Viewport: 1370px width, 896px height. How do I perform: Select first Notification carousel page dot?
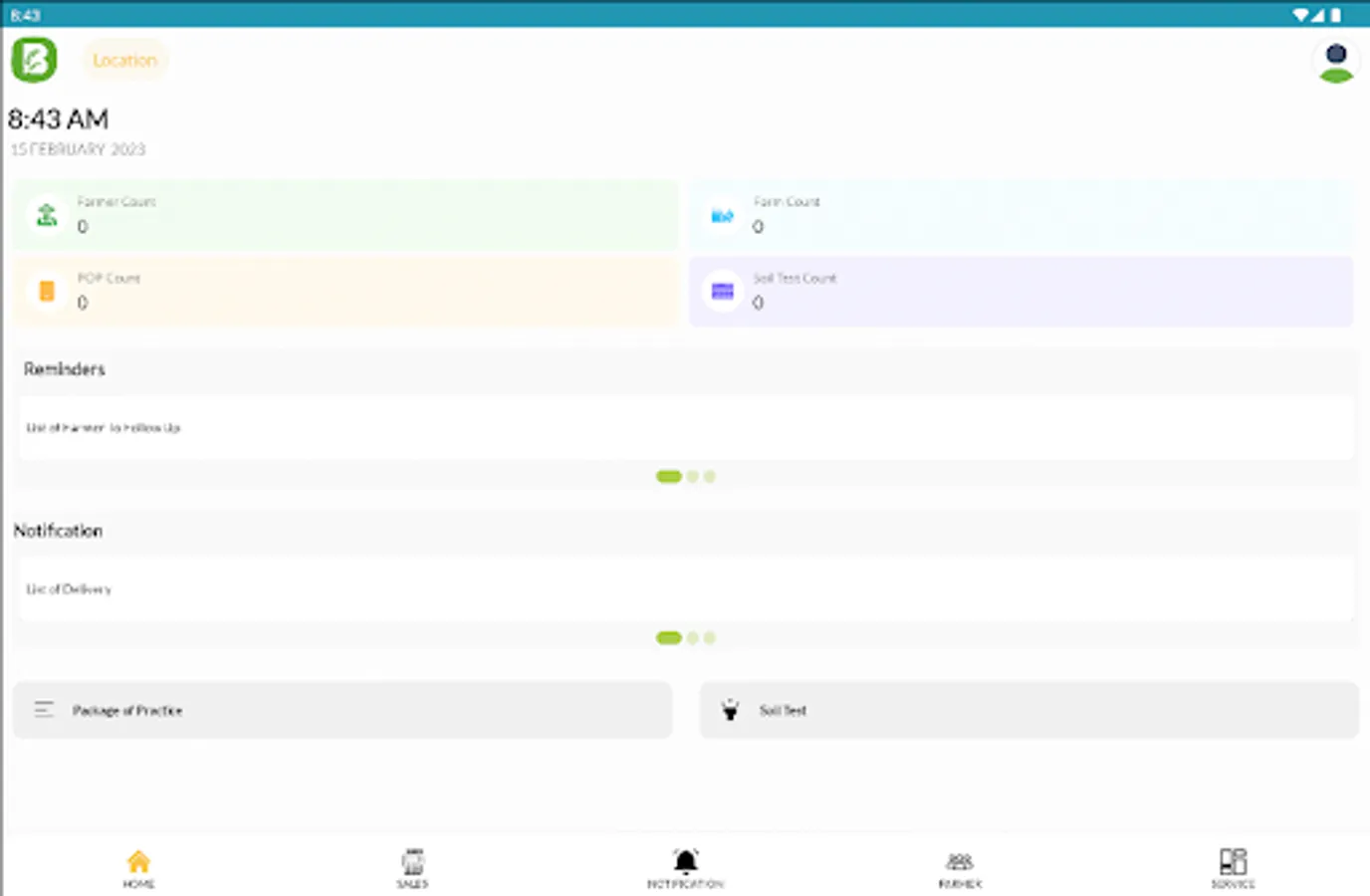(x=669, y=637)
